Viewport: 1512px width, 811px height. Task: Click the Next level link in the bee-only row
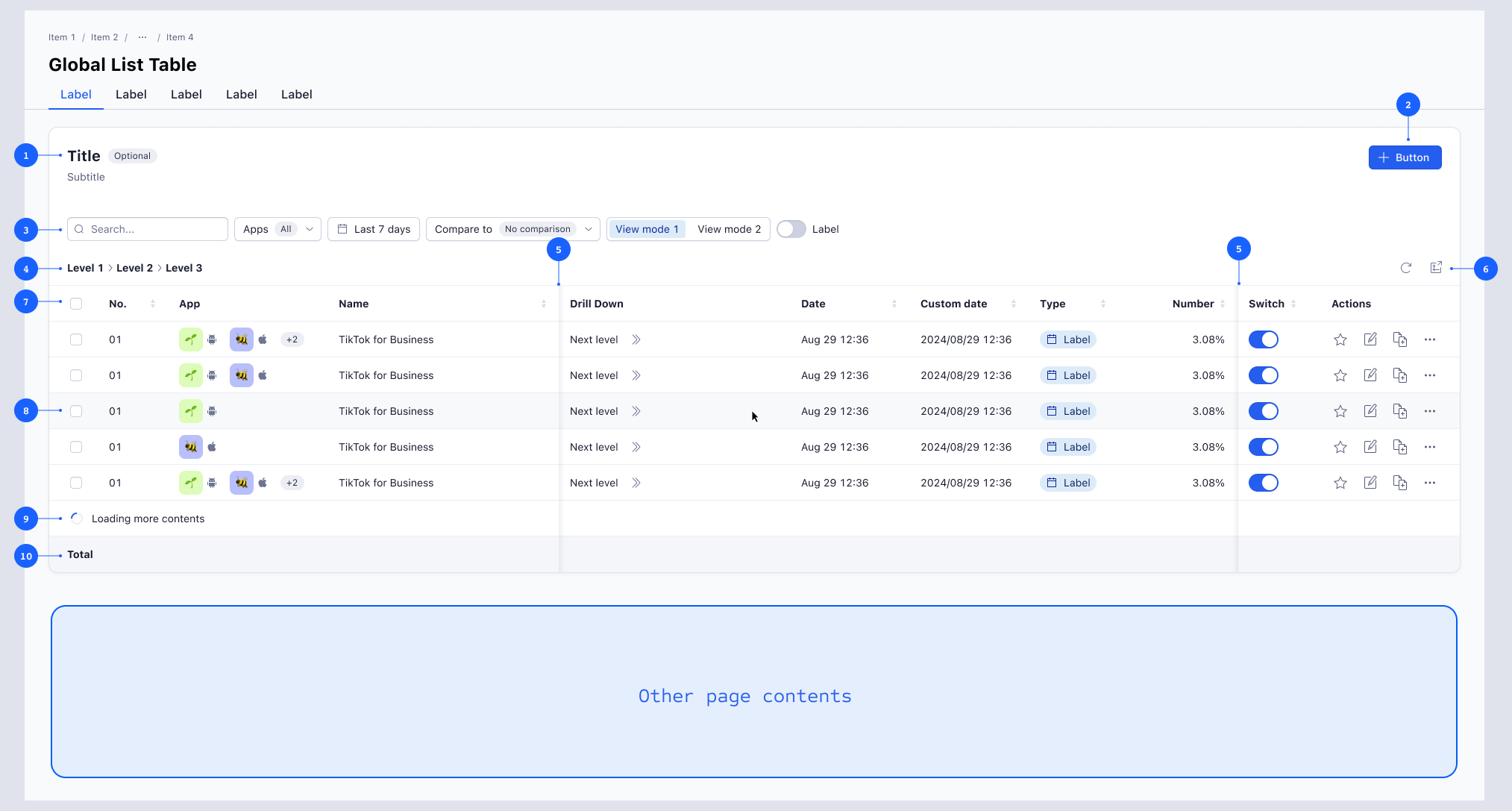coord(594,447)
